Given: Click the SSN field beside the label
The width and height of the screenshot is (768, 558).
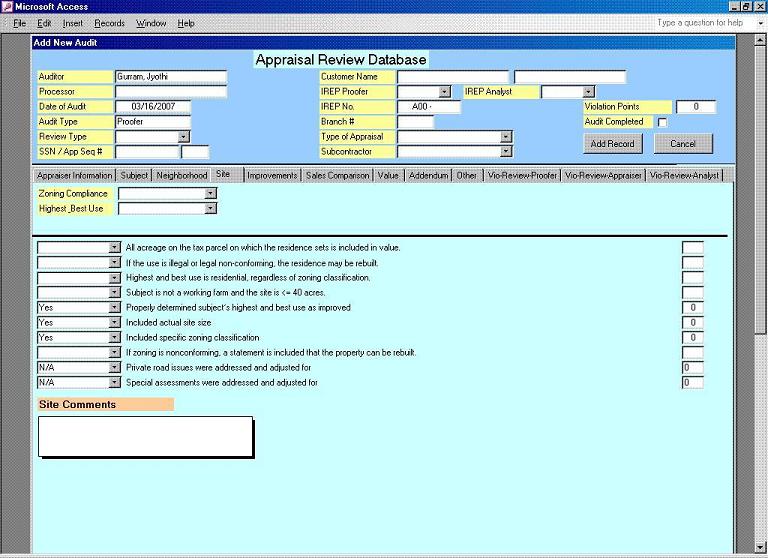Looking at the screenshot, I should click(x=147, y=152).
